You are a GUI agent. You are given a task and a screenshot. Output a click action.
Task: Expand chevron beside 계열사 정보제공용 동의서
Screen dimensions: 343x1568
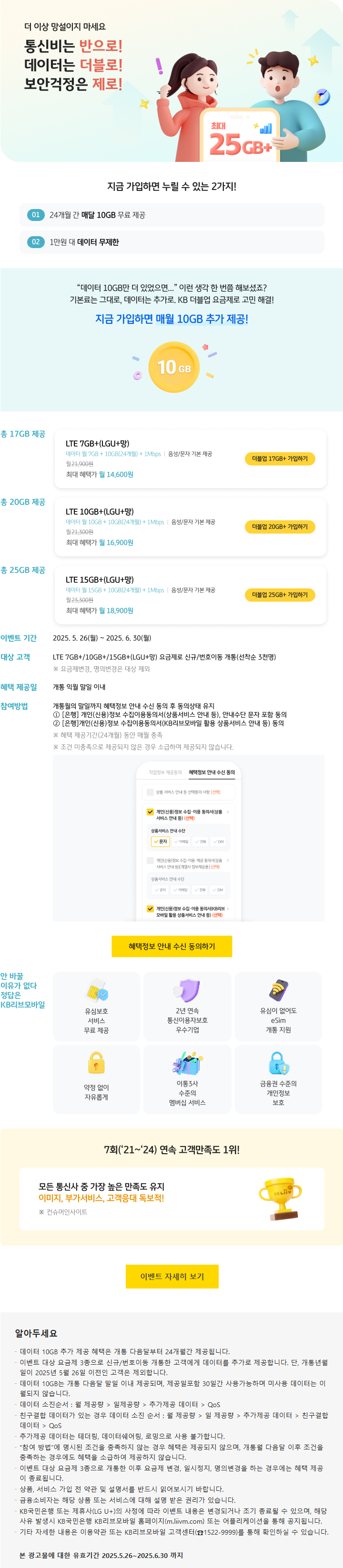click(x=228, y=860)
